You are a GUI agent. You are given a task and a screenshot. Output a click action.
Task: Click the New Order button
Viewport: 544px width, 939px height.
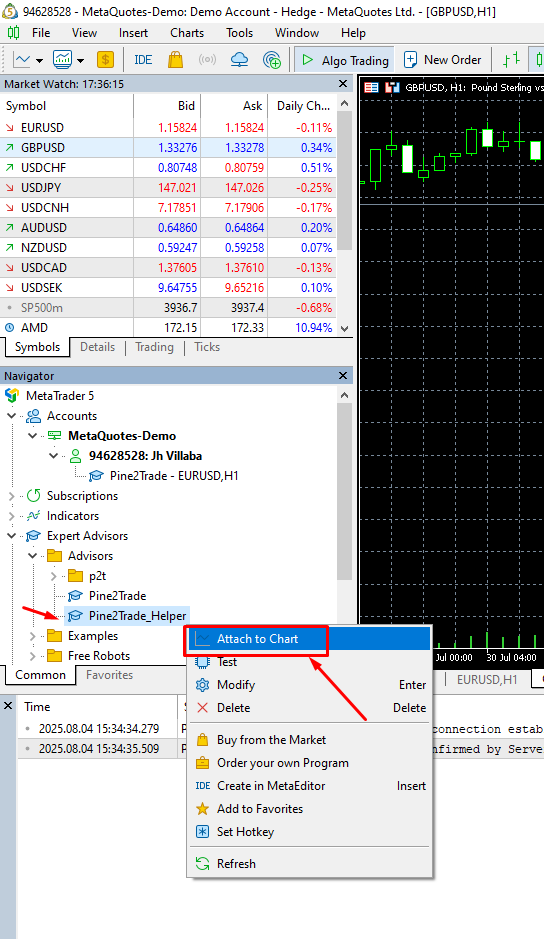coord(443,60)
